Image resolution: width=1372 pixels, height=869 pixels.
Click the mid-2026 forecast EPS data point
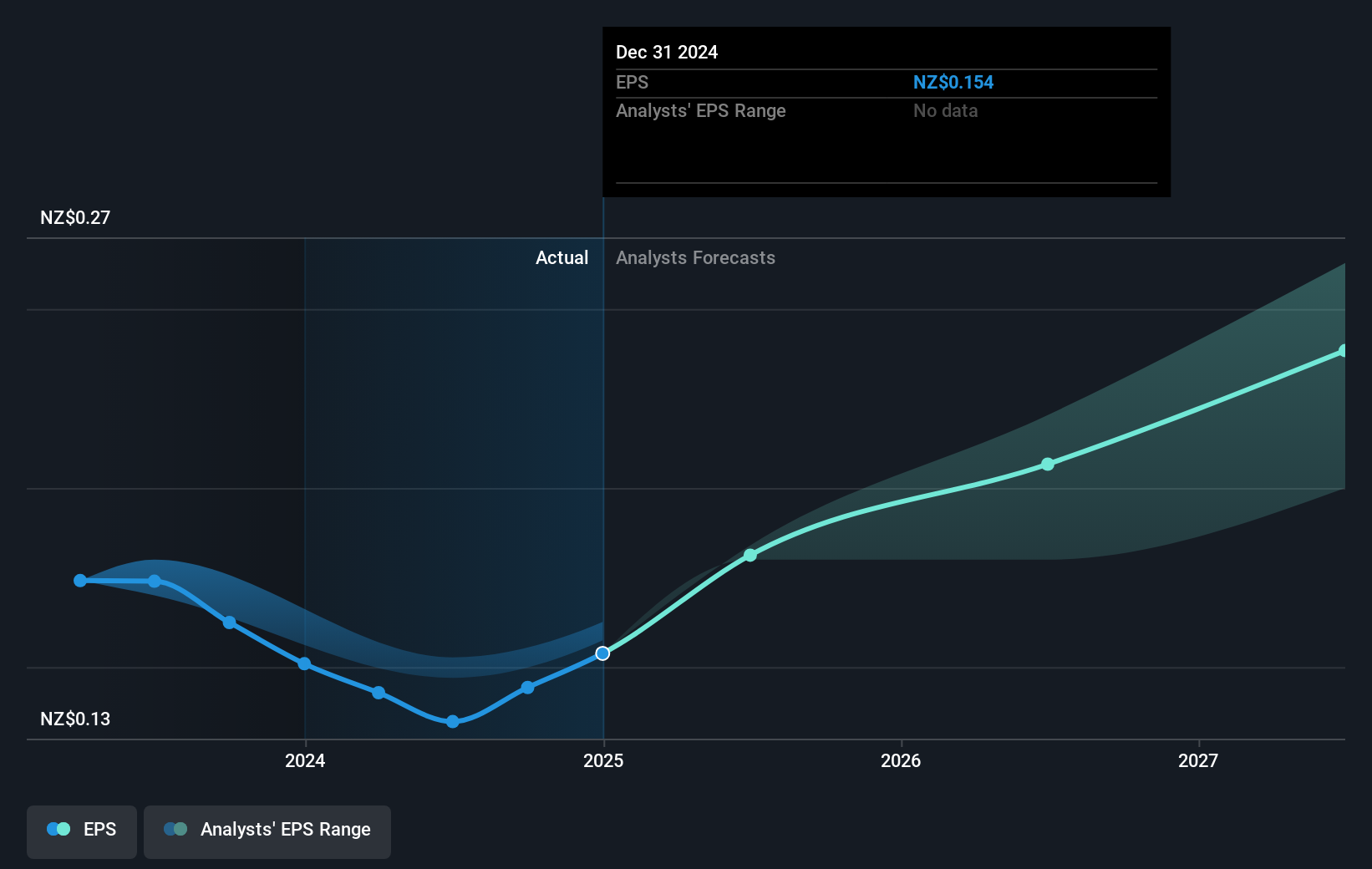pos(1048,464)
